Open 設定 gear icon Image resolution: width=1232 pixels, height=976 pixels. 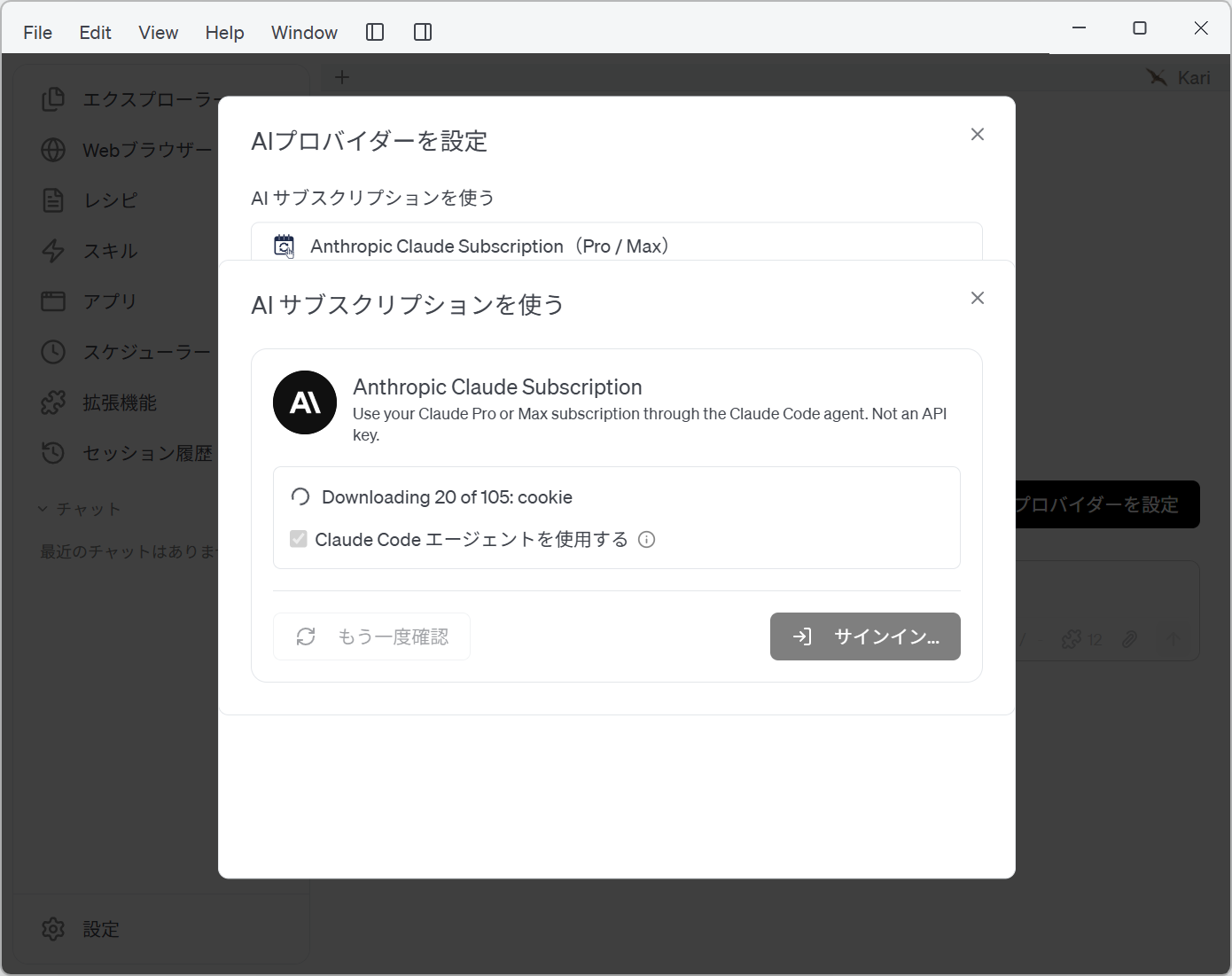53,929
